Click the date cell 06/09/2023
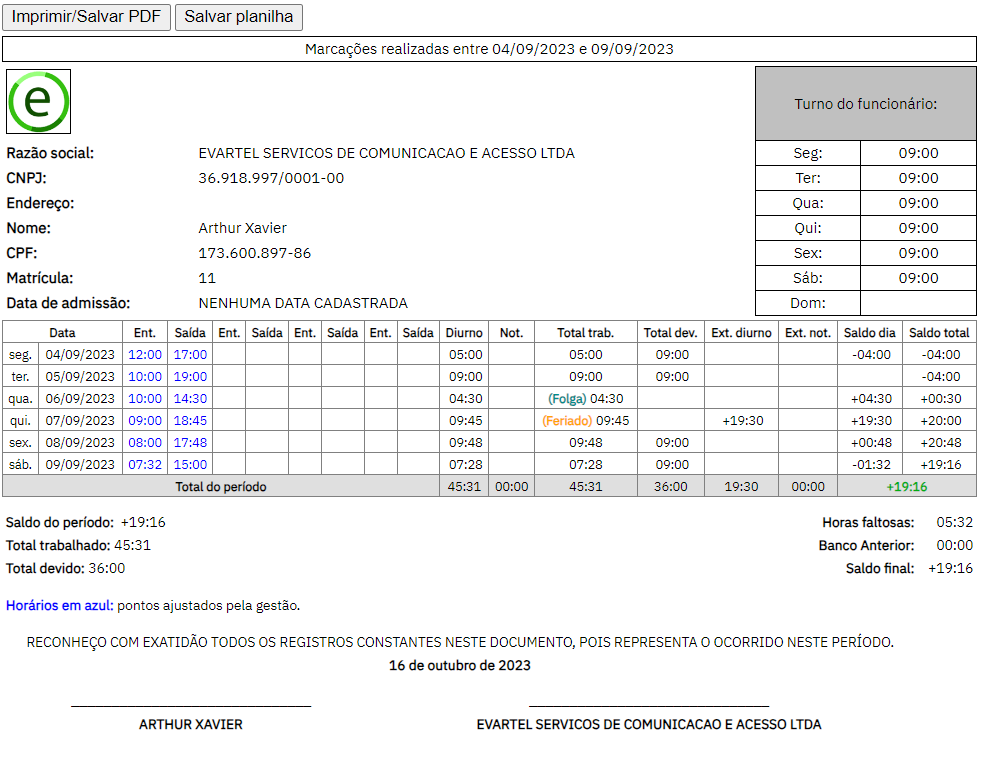Viewport: 995px width, 768px height. 80,399
